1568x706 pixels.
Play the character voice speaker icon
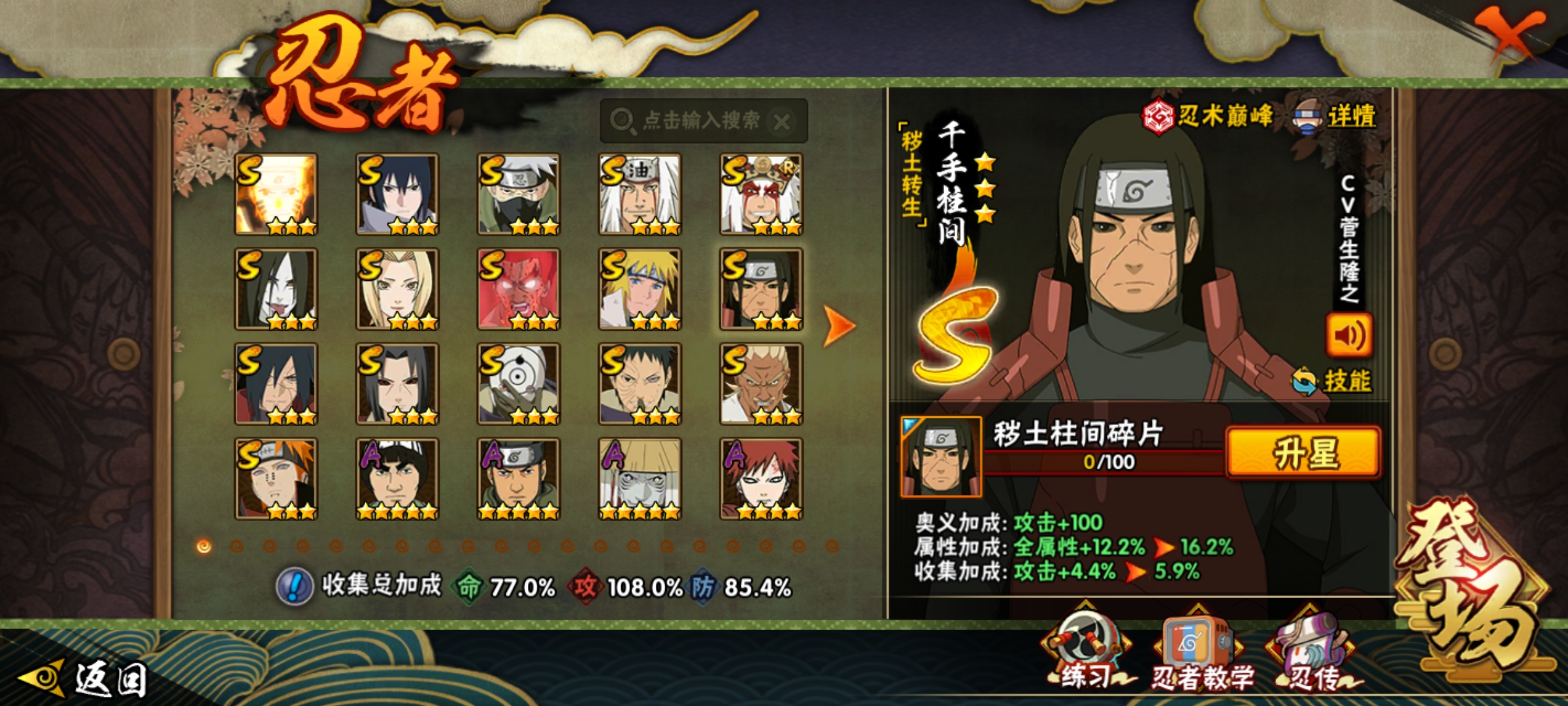pos(1349,335)
